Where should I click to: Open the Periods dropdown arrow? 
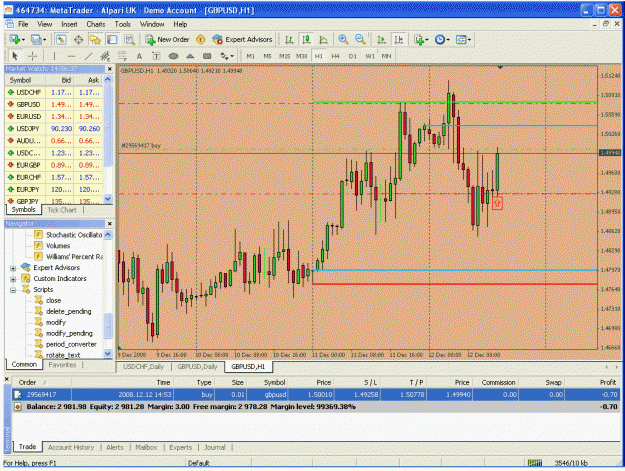click(x=448, y=40)
